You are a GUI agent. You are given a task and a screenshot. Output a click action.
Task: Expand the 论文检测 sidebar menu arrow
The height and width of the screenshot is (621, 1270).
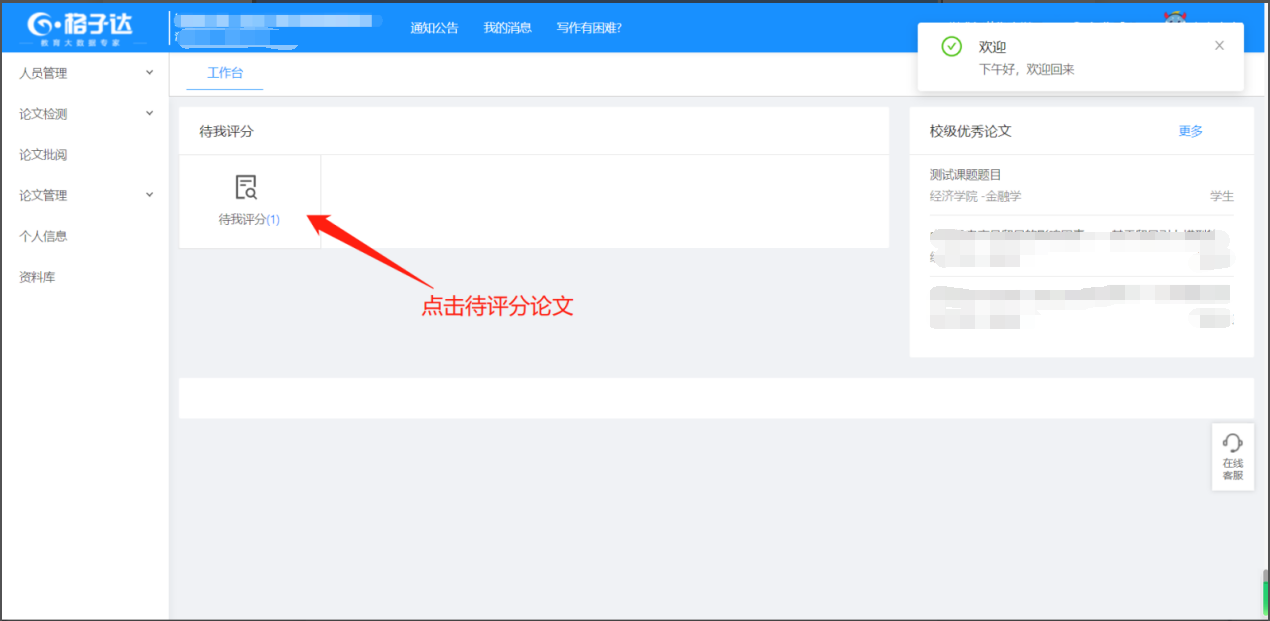click(150, 113)
